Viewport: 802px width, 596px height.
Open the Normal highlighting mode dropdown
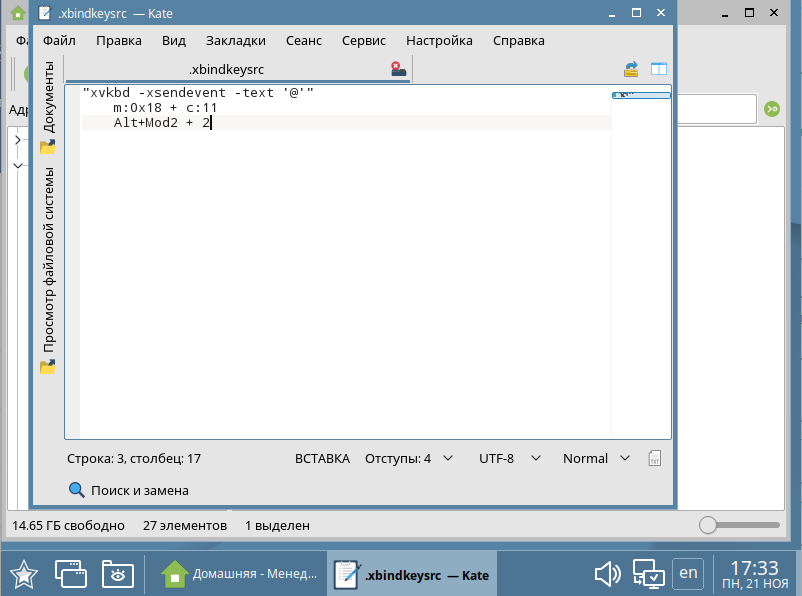point(596,458)
